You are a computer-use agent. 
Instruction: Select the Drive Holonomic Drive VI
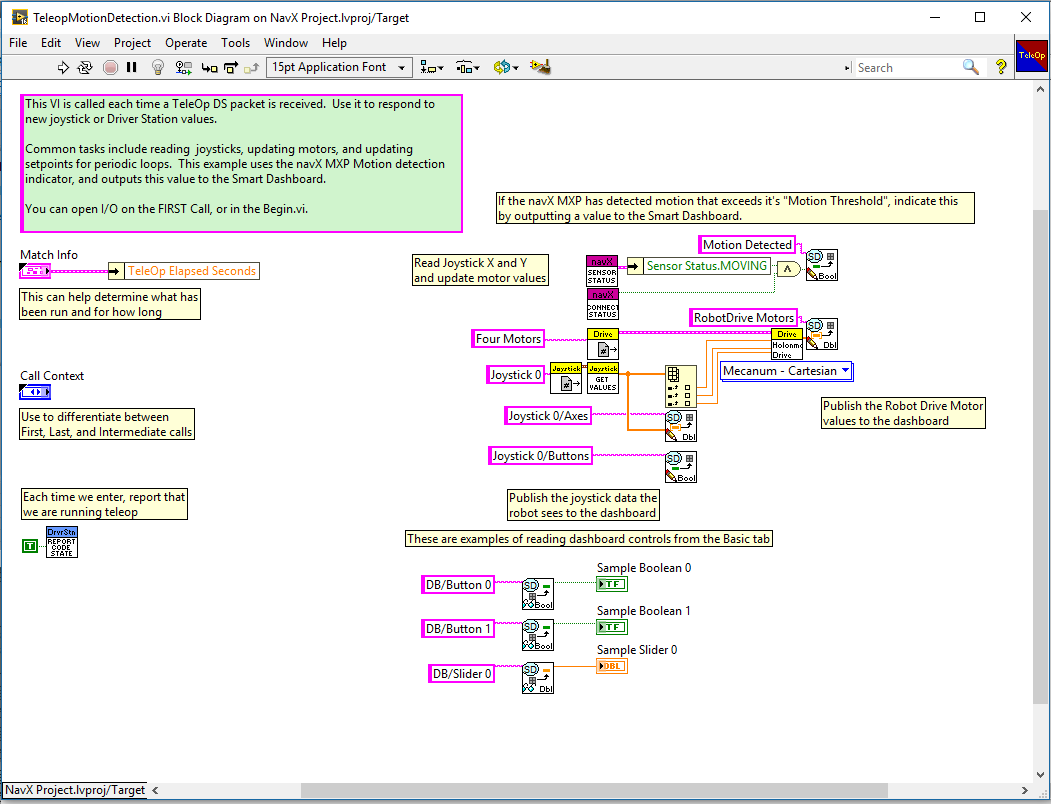pos(787,344)
